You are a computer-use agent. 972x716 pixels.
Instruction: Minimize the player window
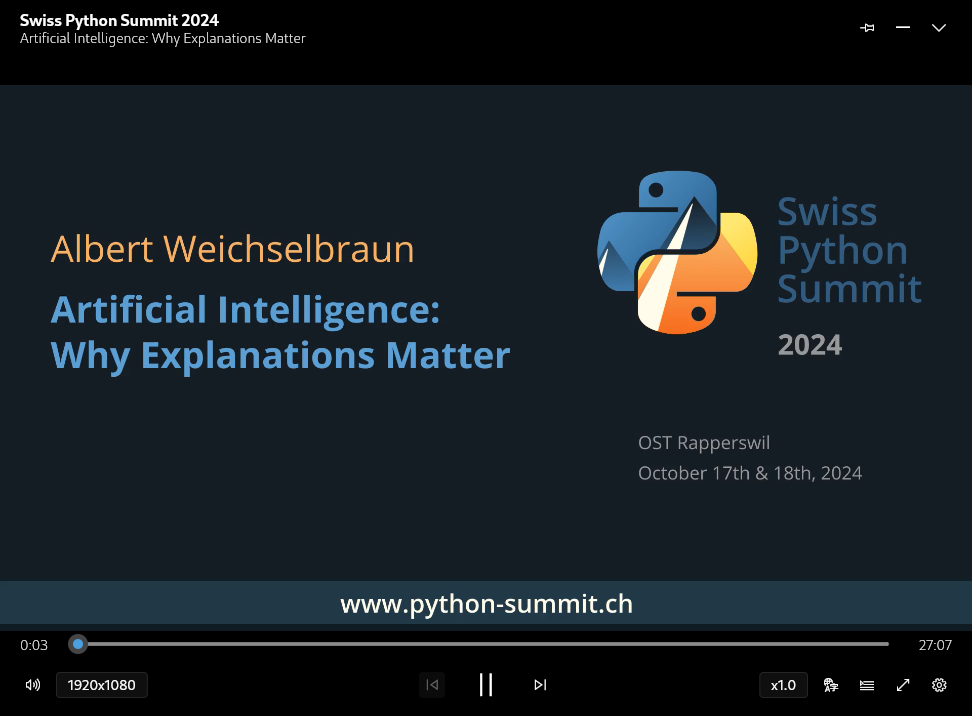(903, 27)
